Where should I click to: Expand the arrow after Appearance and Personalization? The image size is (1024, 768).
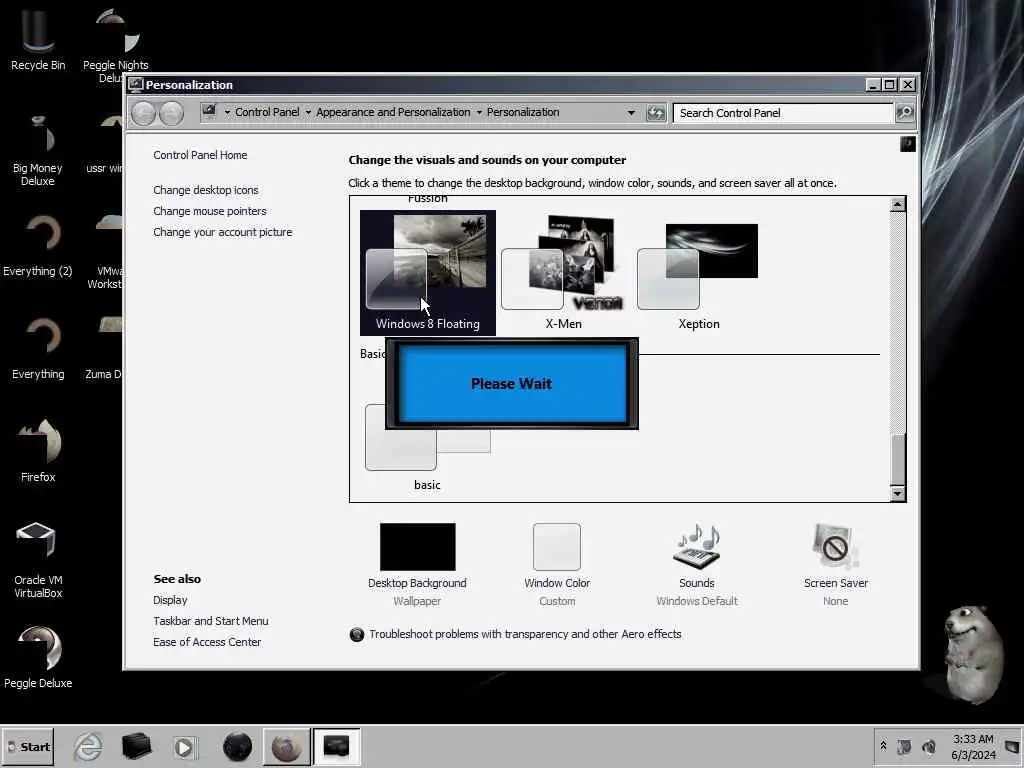[479, 112]
